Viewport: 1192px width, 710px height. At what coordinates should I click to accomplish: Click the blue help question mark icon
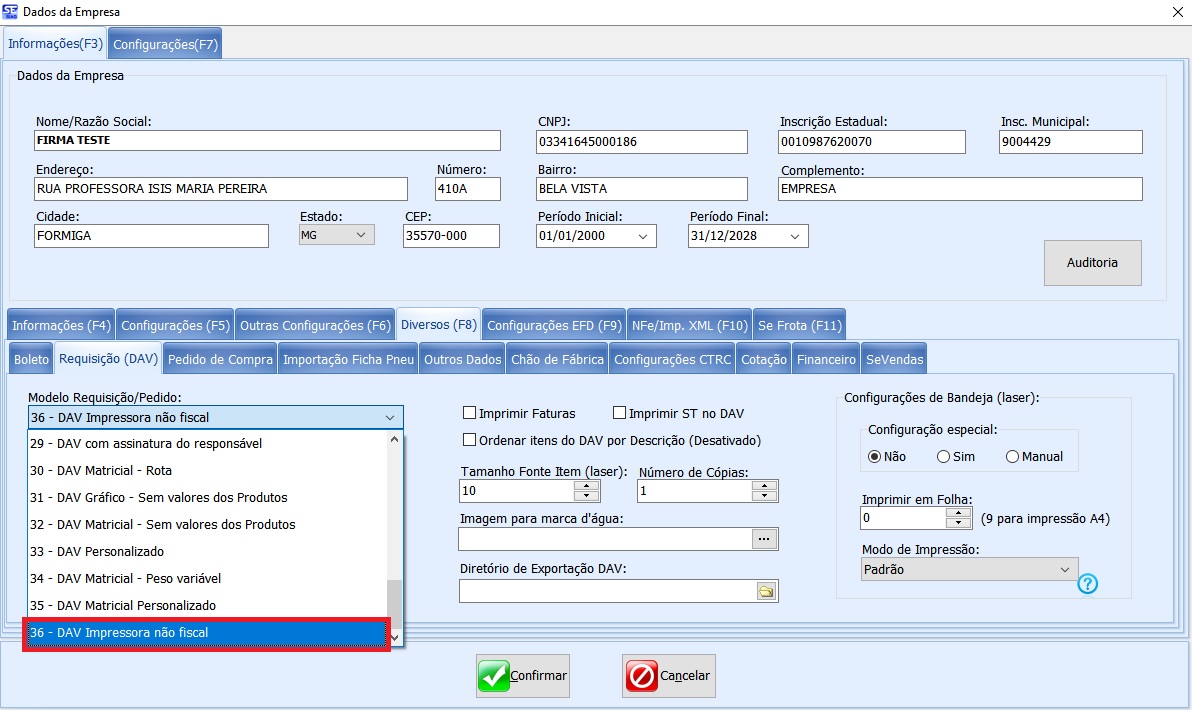[x=1088, y=584]
